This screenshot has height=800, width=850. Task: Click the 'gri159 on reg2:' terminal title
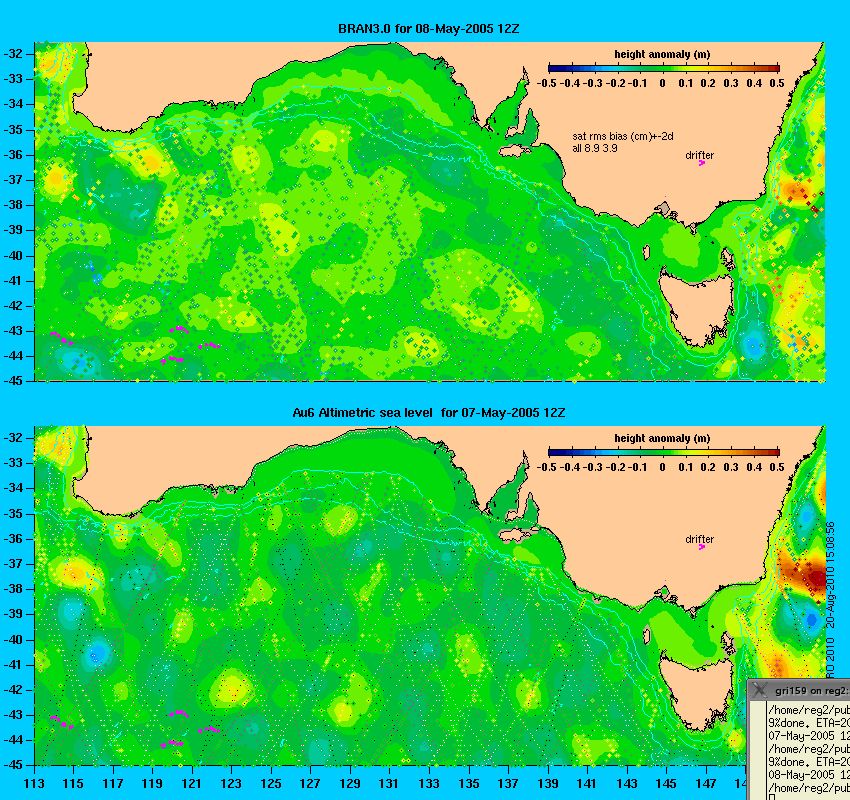[x=811, y=691]
